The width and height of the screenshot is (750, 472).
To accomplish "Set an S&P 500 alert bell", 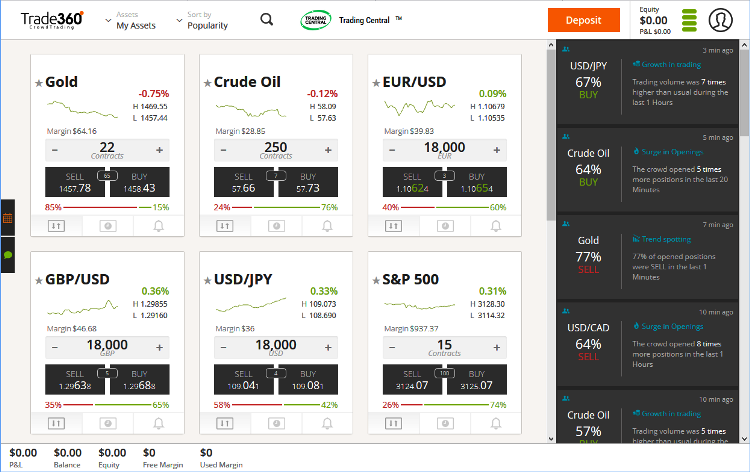I will (496, 423).
